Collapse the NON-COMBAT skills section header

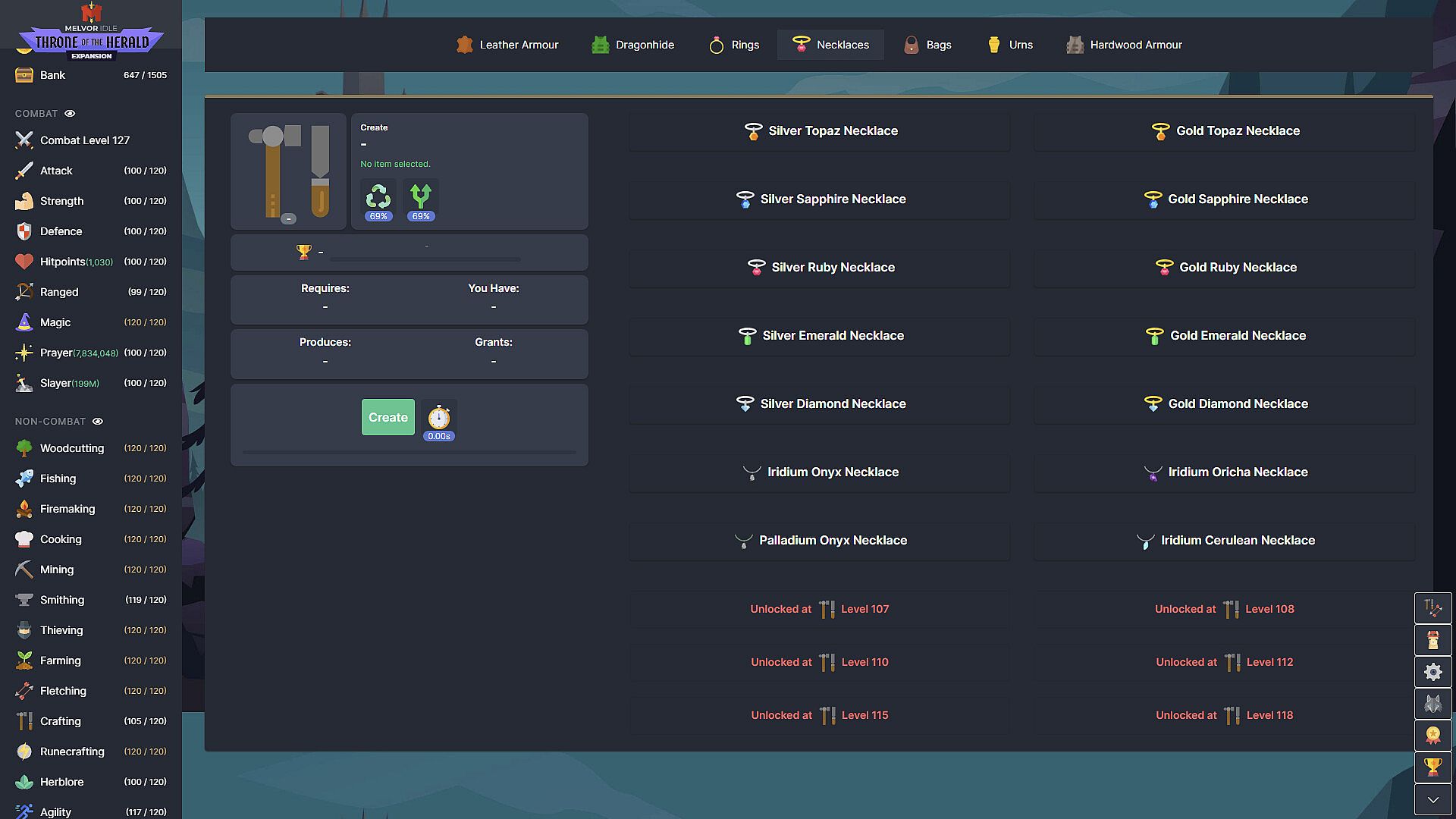pos(50,422)
